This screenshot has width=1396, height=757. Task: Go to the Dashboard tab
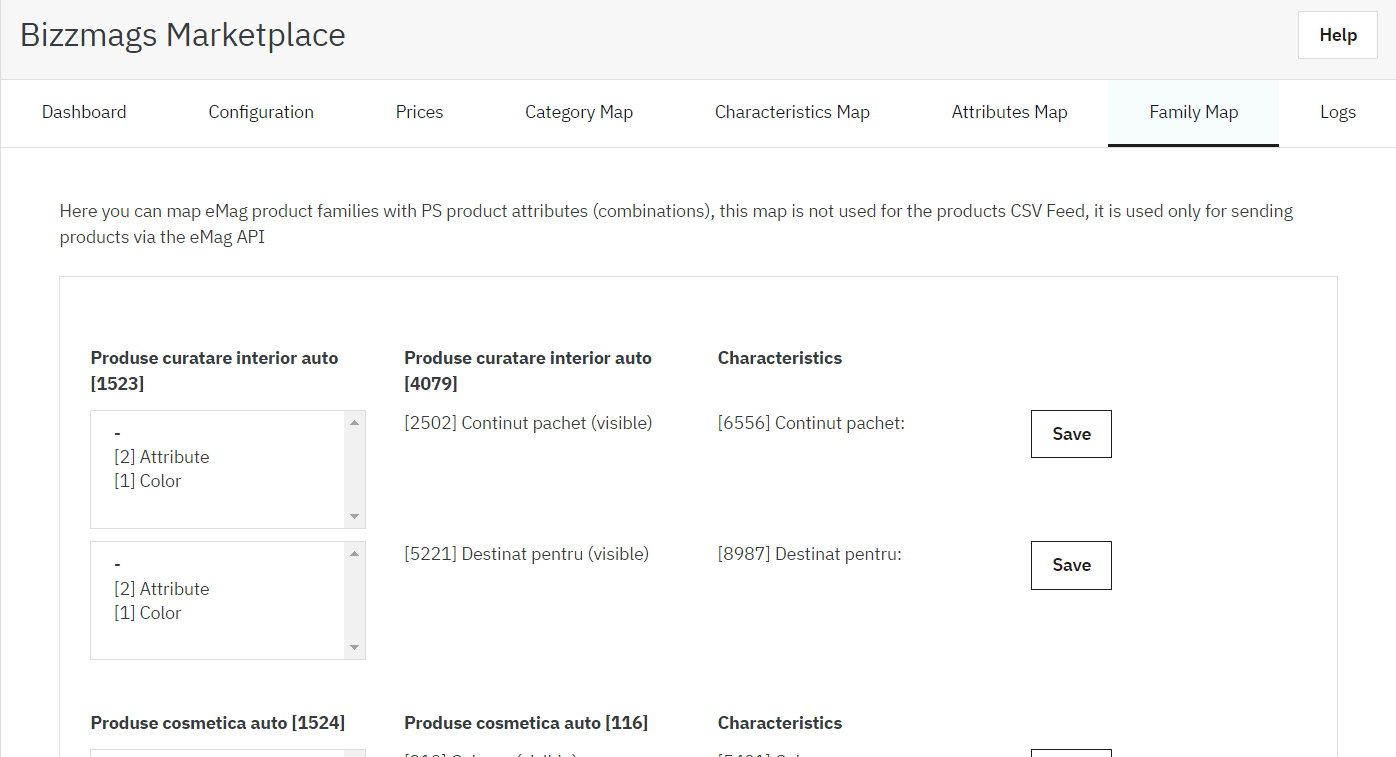pyautogui.click(x=84, y=113)
